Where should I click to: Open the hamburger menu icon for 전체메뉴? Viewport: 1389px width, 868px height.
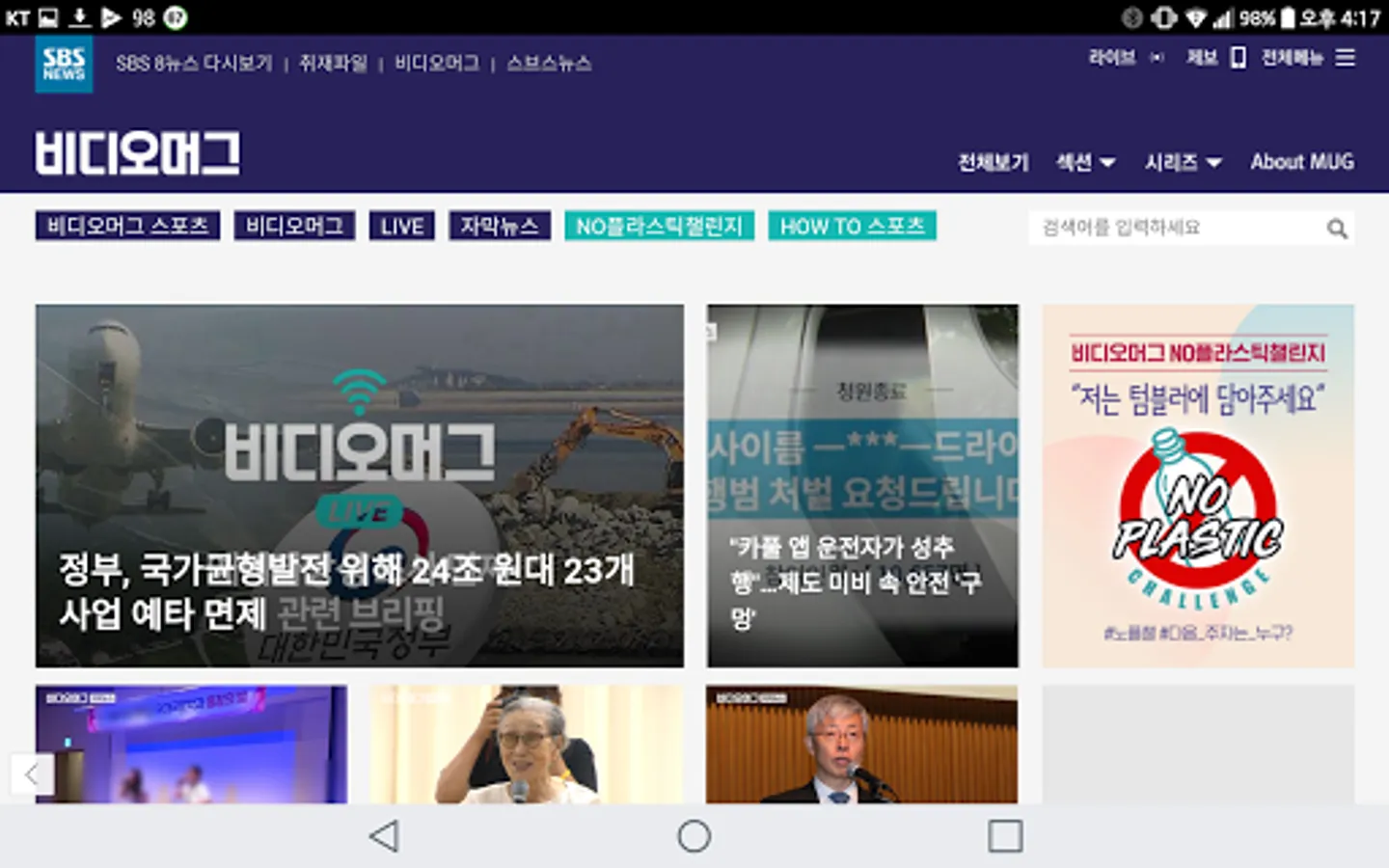pyautogui.click(x=1345, y=58)
